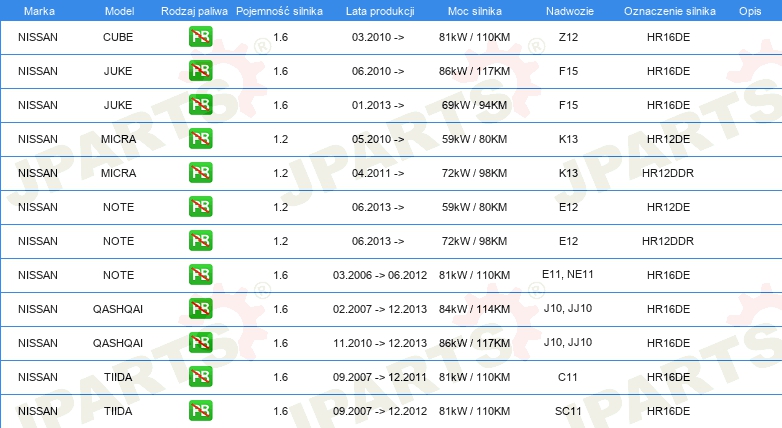This screenshot has height=428, width=782.
Task: Select the CUBE model cell
Action: (118, 37)
